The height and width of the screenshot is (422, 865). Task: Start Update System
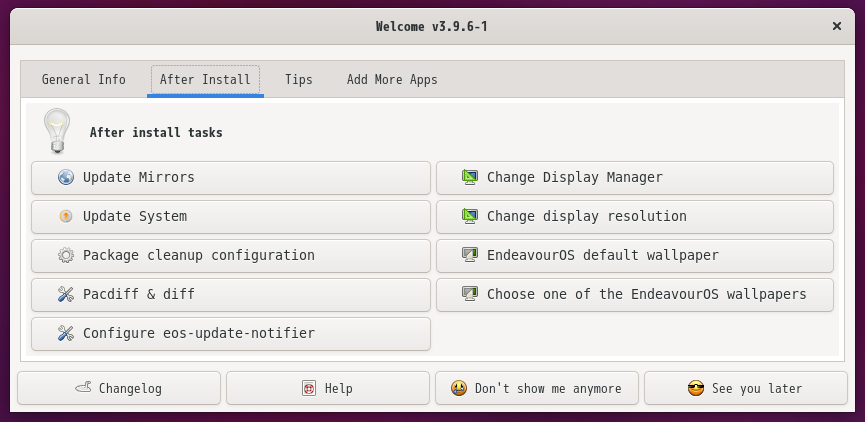click(x=231, y=217)
